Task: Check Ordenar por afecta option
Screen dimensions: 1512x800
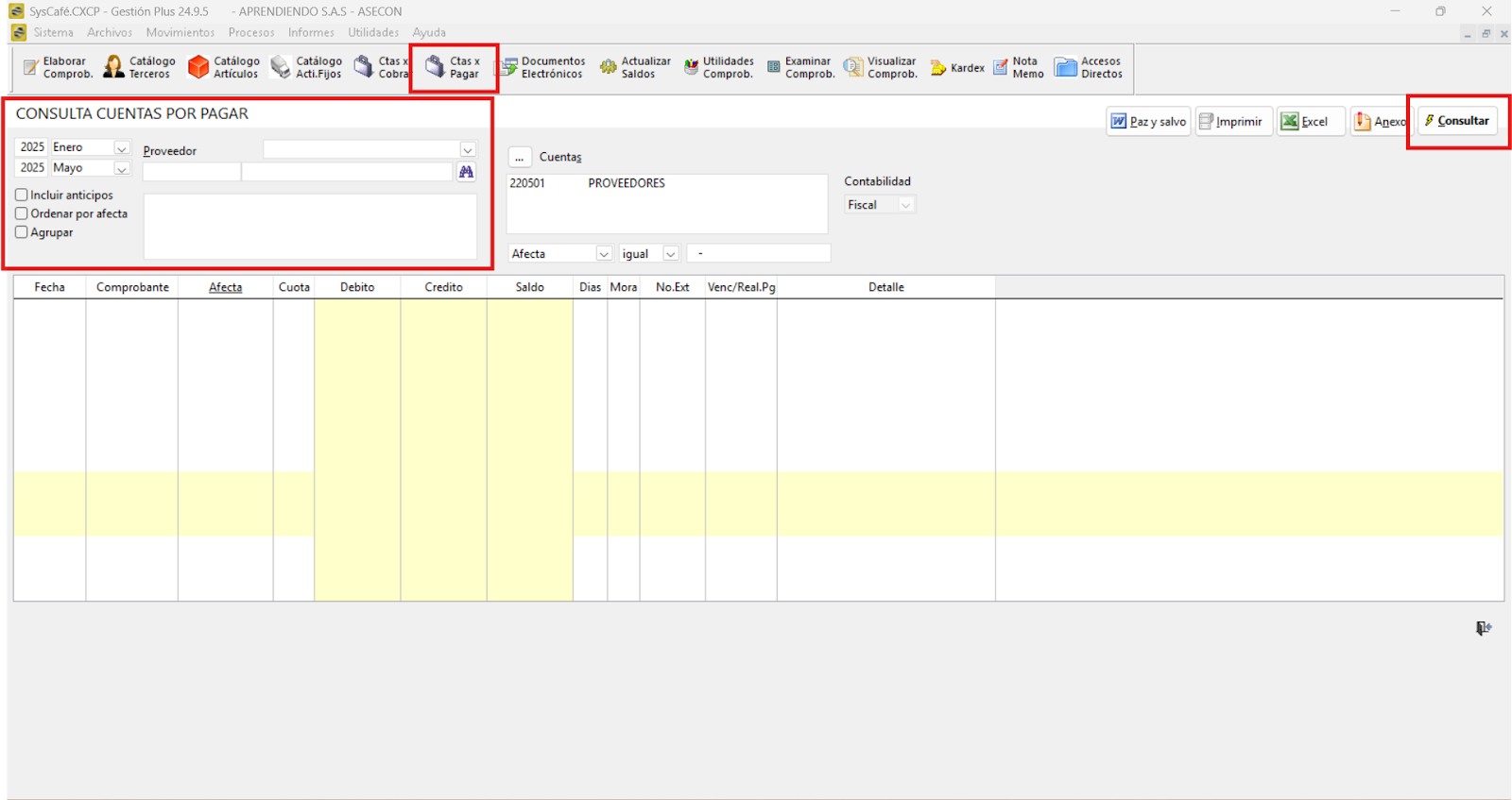Action: click(x=22, y=213)
